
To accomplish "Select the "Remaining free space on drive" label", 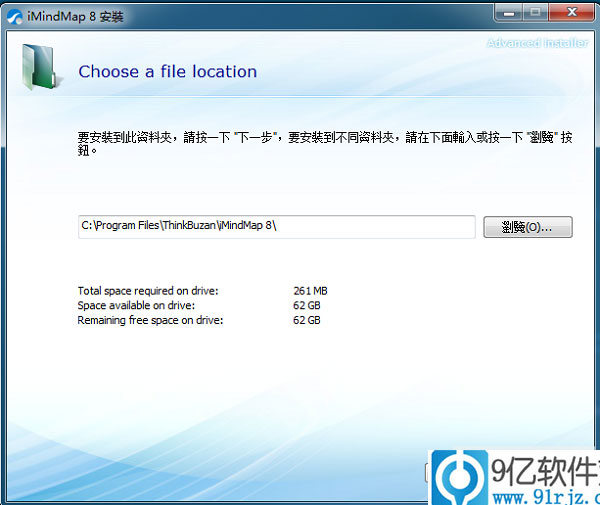I will click(150, 320).
